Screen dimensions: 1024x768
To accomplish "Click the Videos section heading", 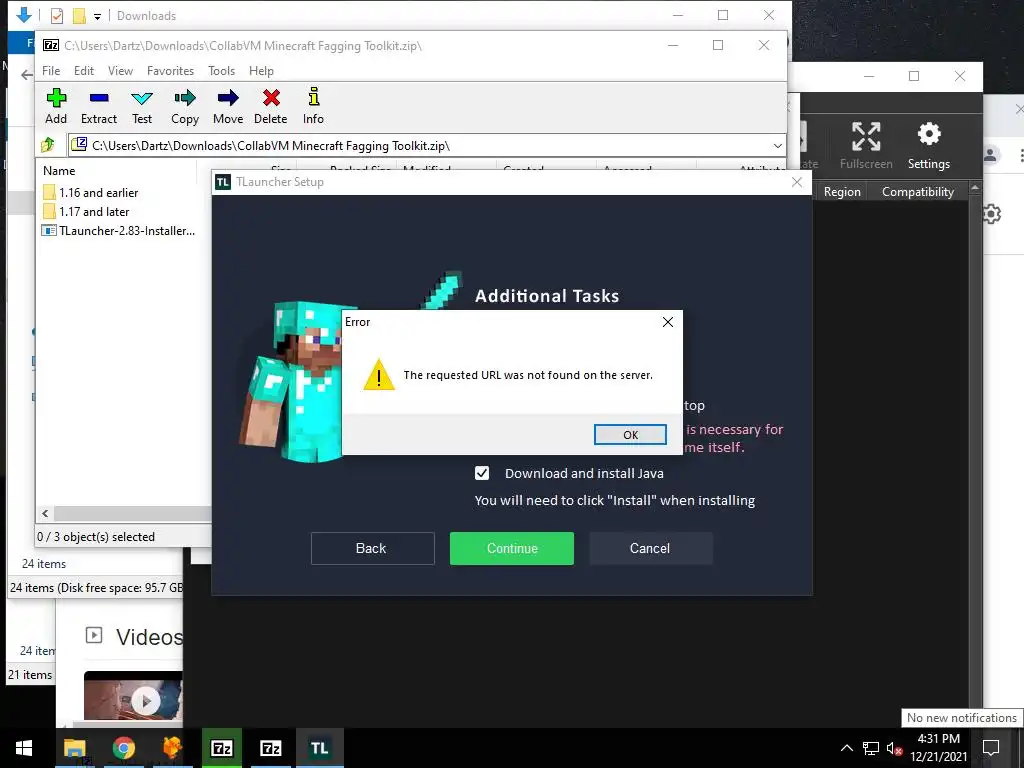I will pos(149,637).
